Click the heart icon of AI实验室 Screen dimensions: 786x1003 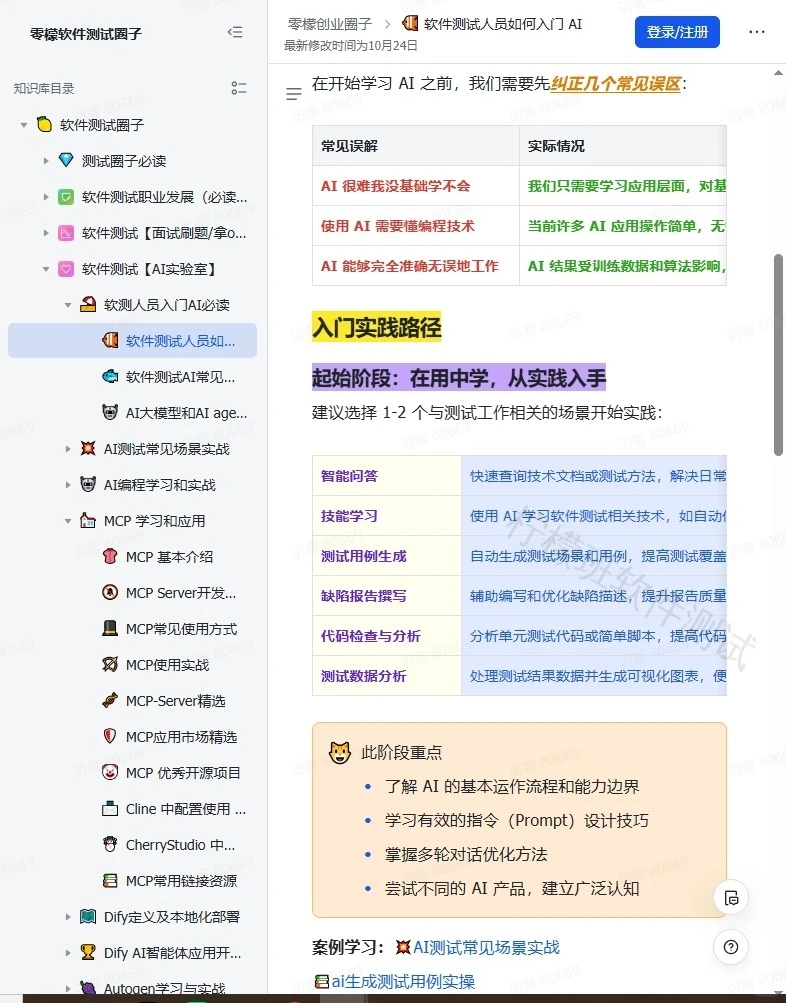click(x=66, y=269)
